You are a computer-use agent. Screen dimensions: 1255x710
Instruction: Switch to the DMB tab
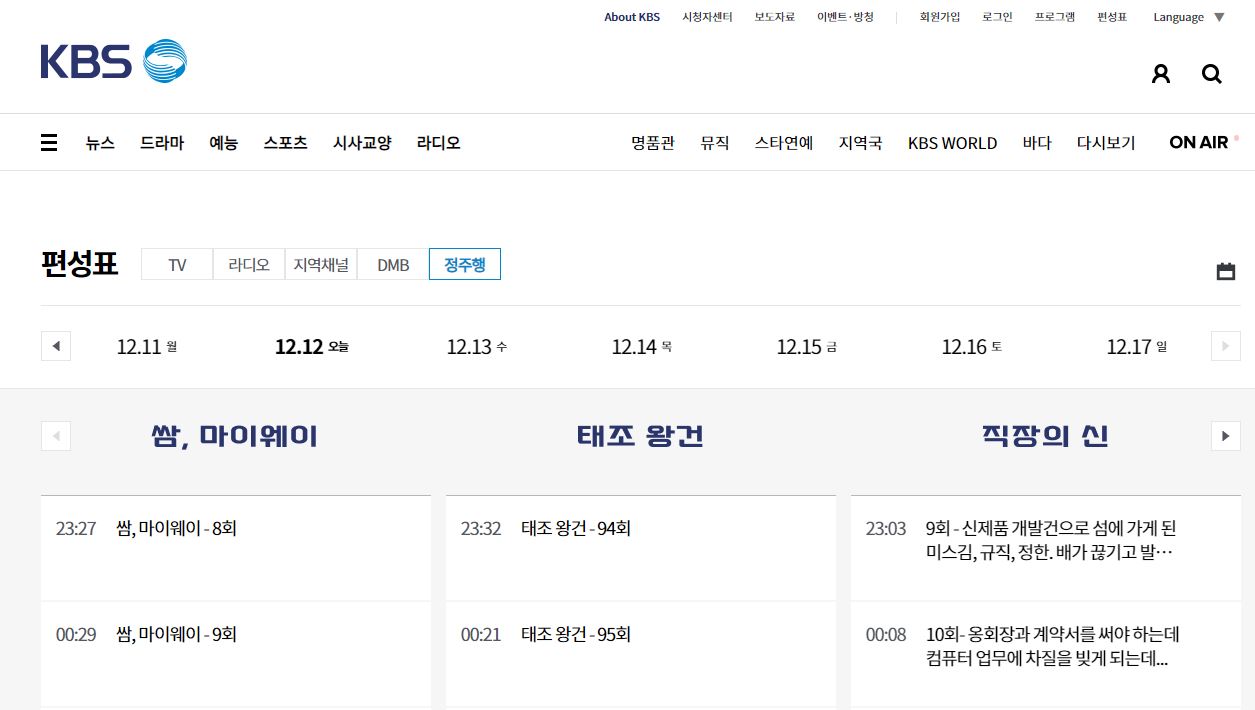tap(393, 264)
